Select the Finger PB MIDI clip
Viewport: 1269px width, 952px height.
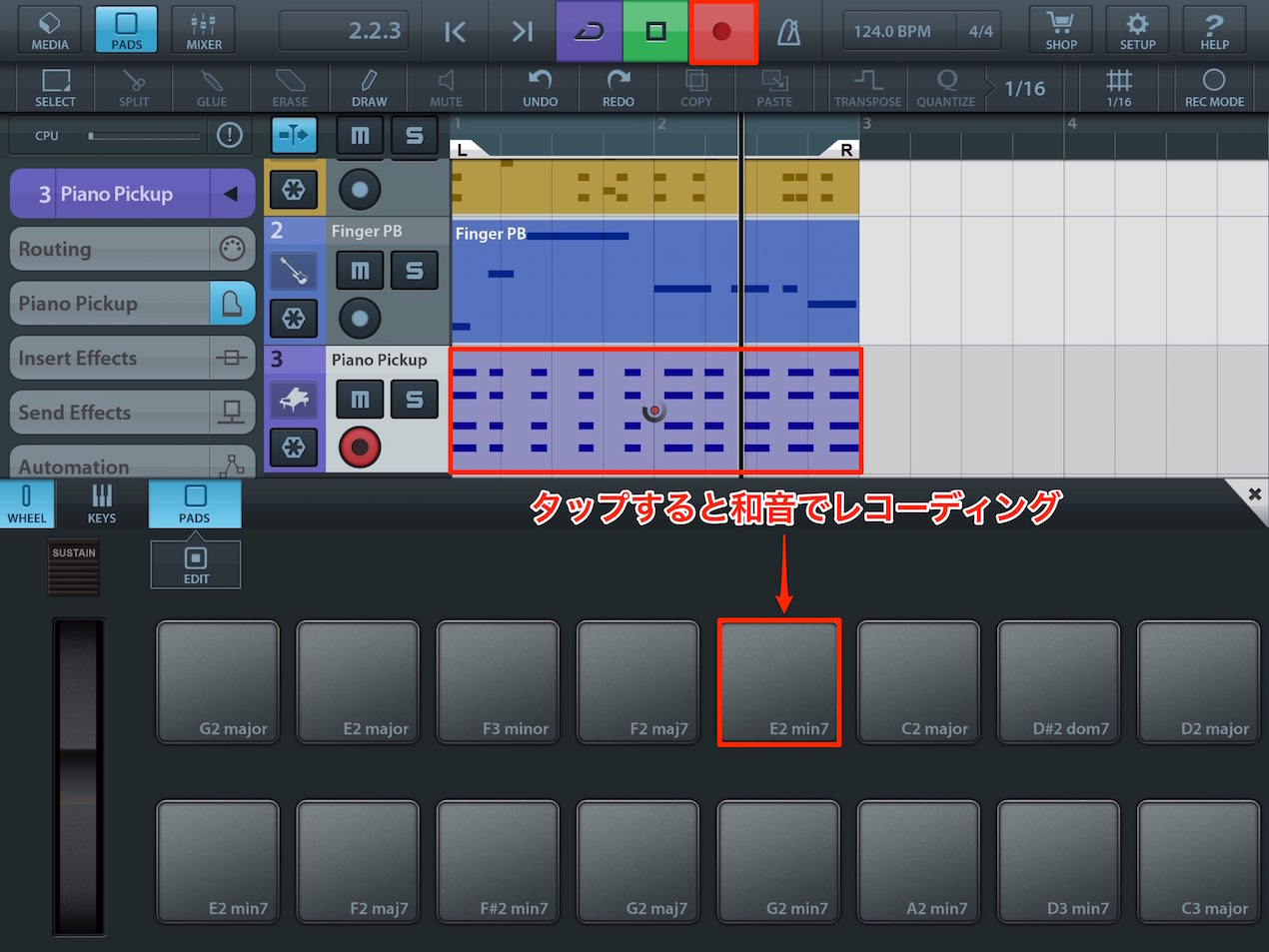(x=654, y=282)
